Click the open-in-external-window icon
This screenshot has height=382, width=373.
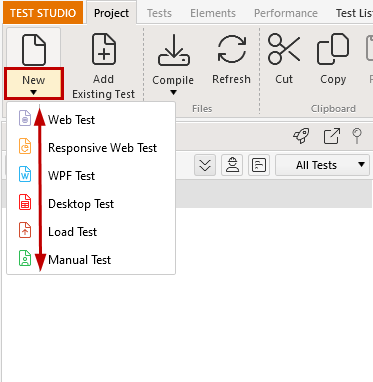click(x=332, y=136)
